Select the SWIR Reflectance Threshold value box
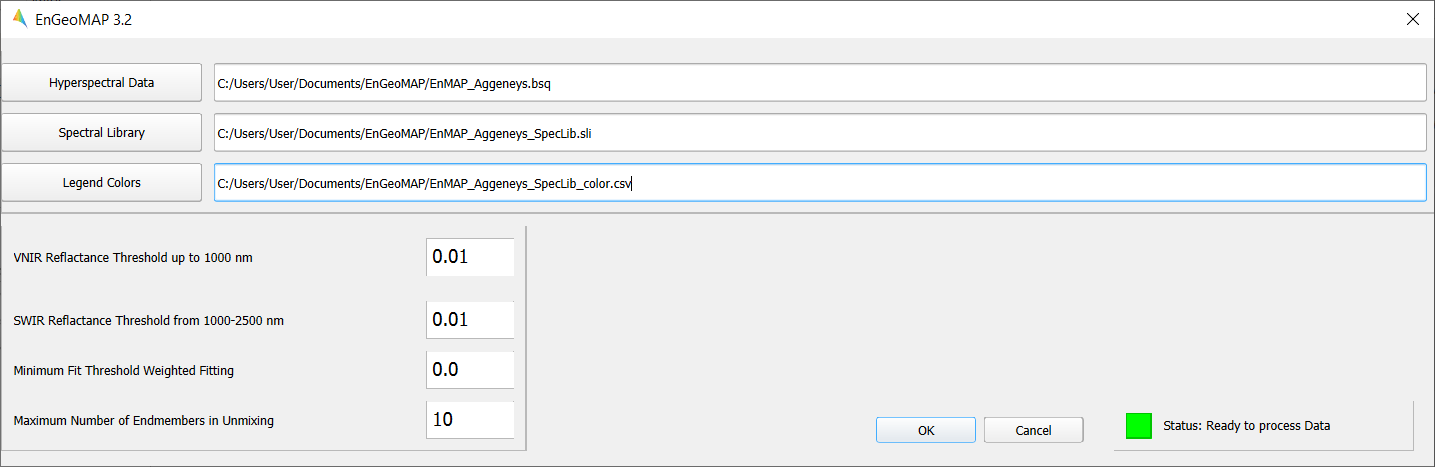 (x=470, y=320)
